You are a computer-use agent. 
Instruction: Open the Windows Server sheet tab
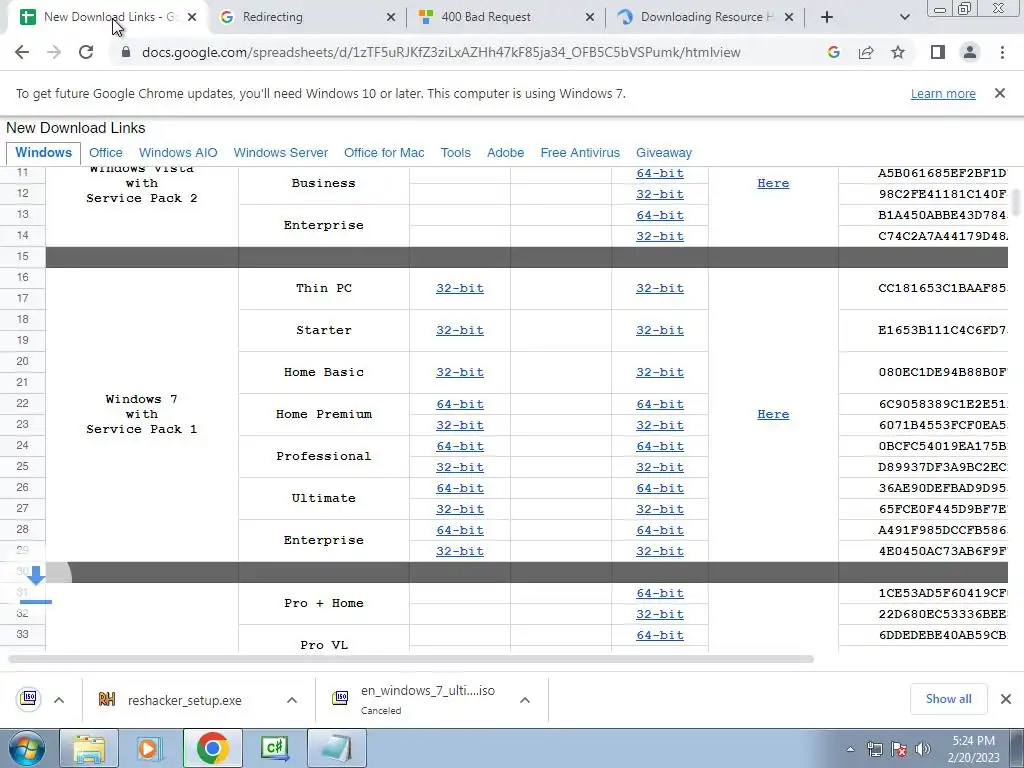pos(281,153)
